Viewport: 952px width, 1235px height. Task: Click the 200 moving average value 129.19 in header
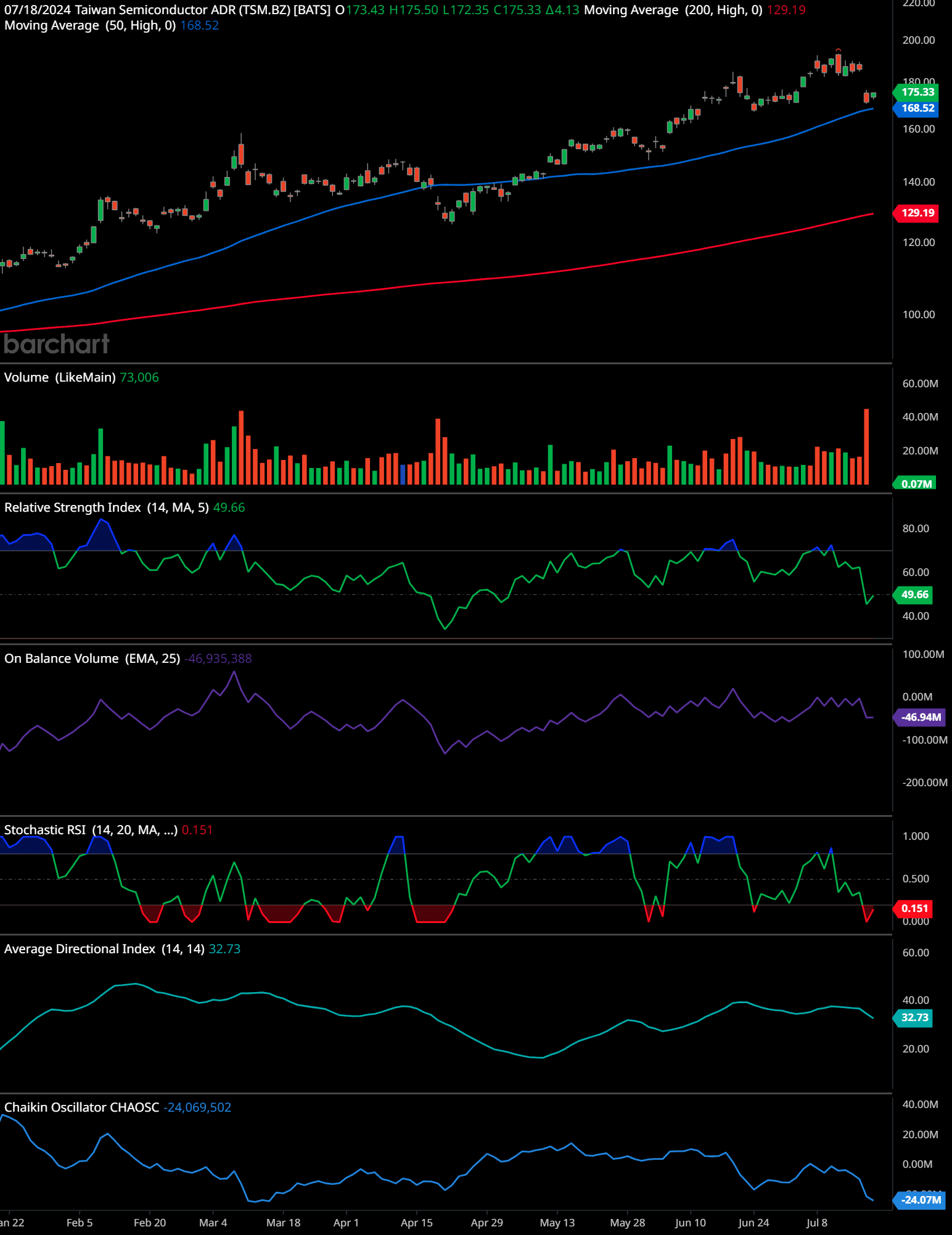coord(786,10)
